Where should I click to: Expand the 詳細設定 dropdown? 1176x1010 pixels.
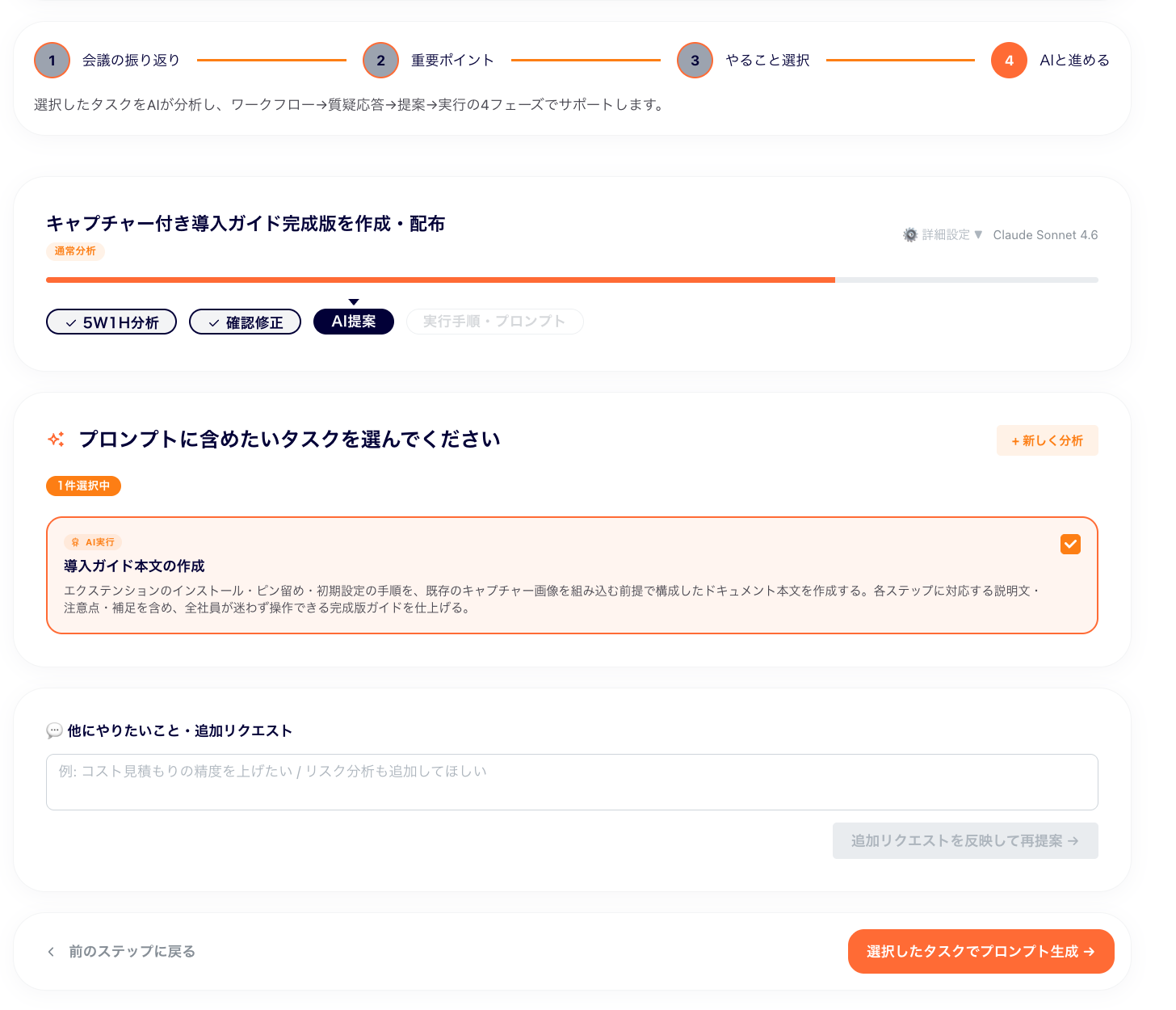pos(943,235)
